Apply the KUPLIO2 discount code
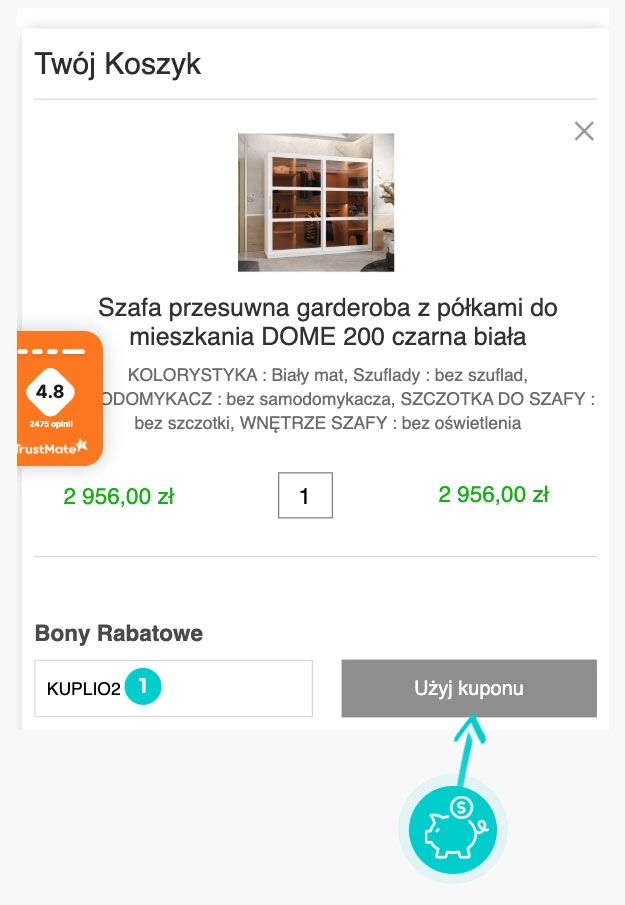Image resolution: width=625 pixels, height=905 pixels. tap(468, 688)
